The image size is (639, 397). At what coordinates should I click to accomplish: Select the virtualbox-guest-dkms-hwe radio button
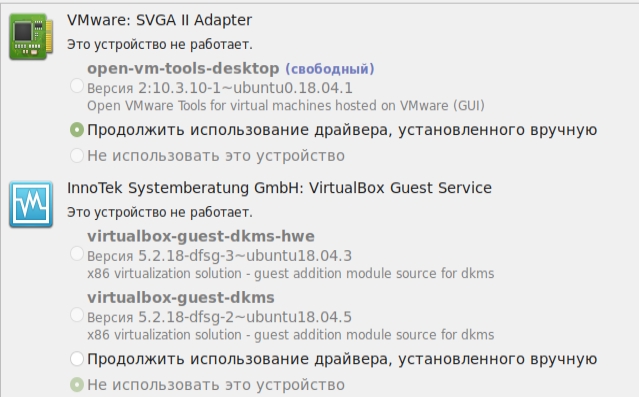pos(77,254)
